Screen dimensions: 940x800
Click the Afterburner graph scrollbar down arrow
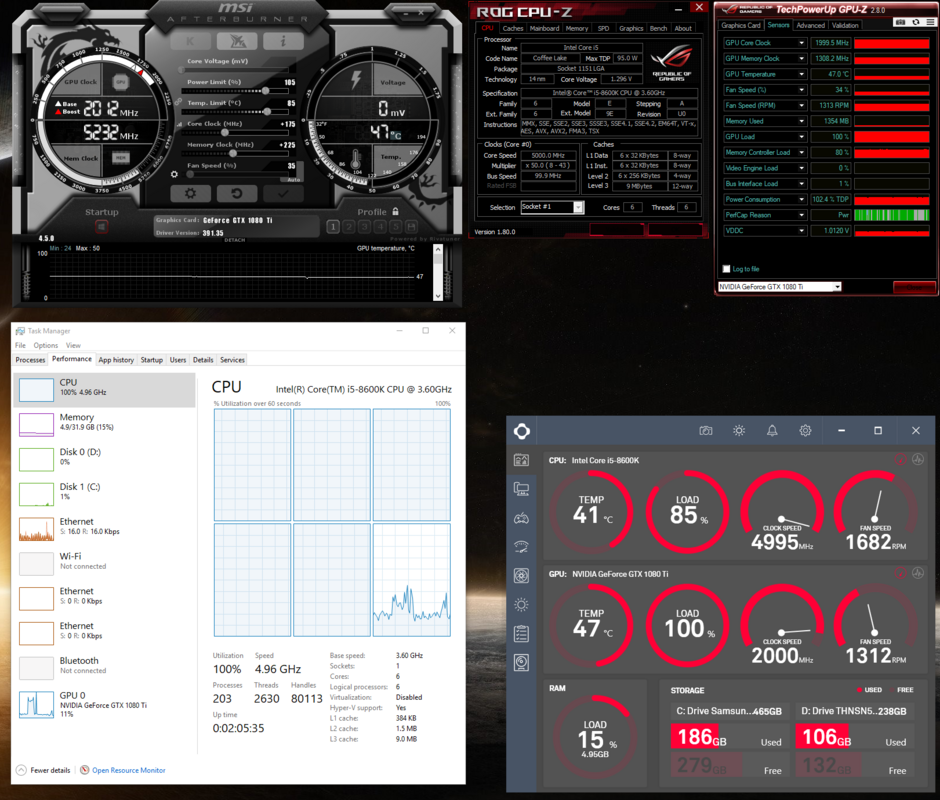point(438,296)
